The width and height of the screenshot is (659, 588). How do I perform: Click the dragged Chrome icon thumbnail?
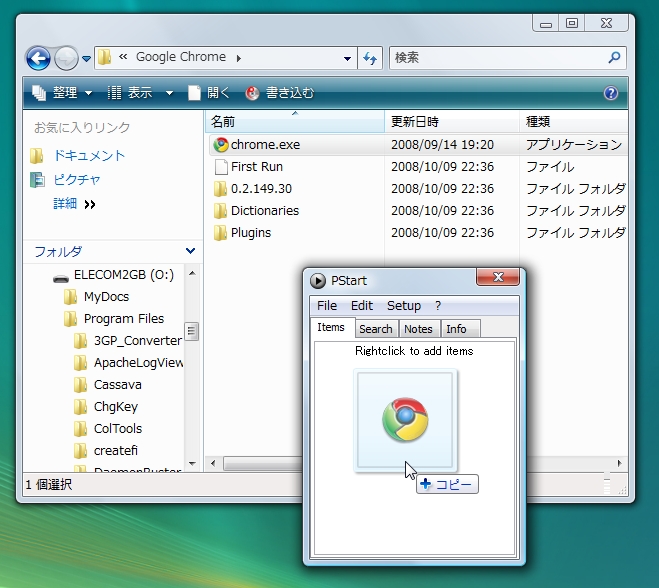tap(405, 419)
